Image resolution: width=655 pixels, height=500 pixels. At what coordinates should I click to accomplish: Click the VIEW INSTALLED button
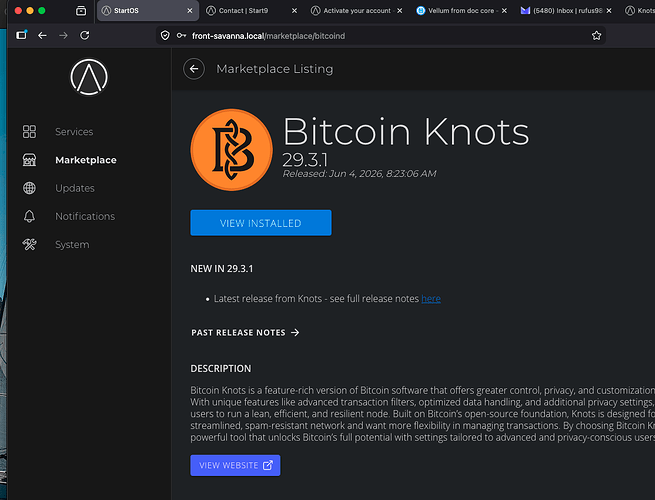[x=261, y=223]
